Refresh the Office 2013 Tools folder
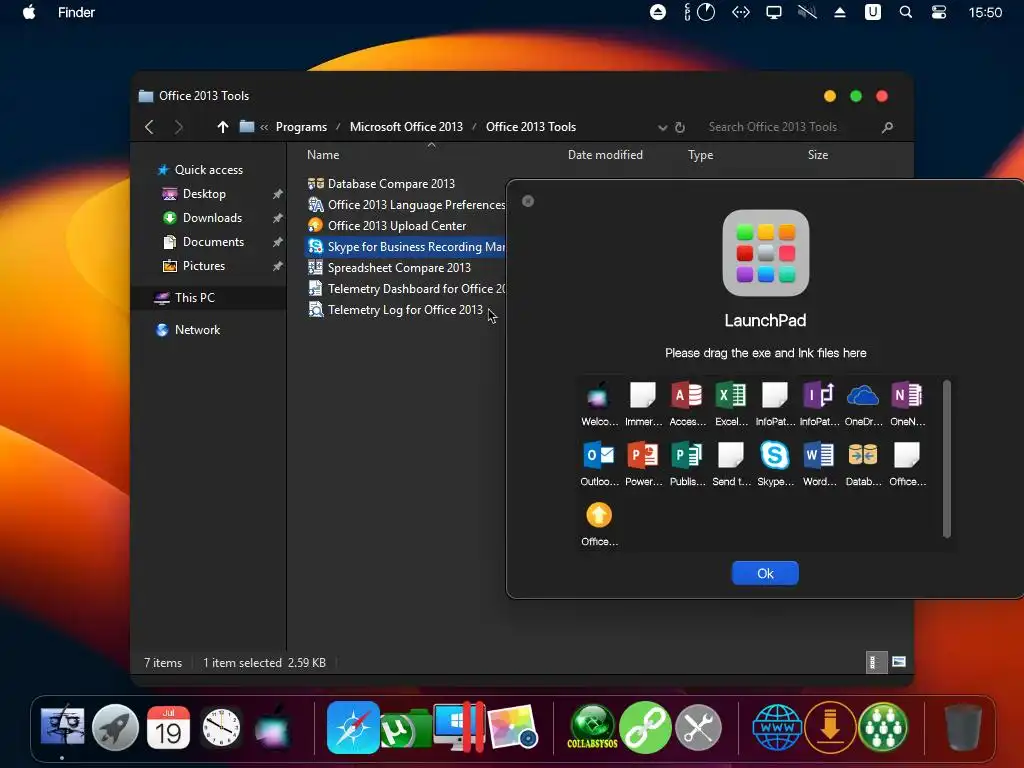This screenshot has width=1024, height=768. 680,127
